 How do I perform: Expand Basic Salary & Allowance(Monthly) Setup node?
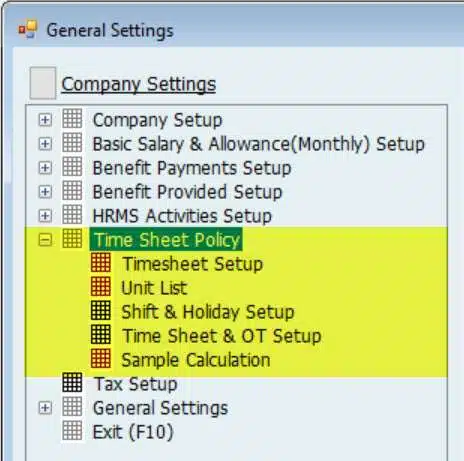pos(45,144)
